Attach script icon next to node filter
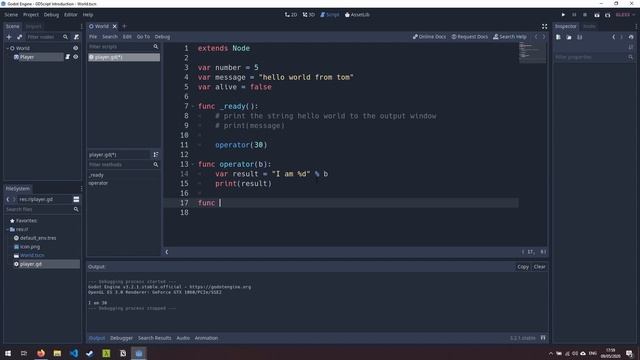The height and width of the screenshot is (360, 640). coord(76,37)
